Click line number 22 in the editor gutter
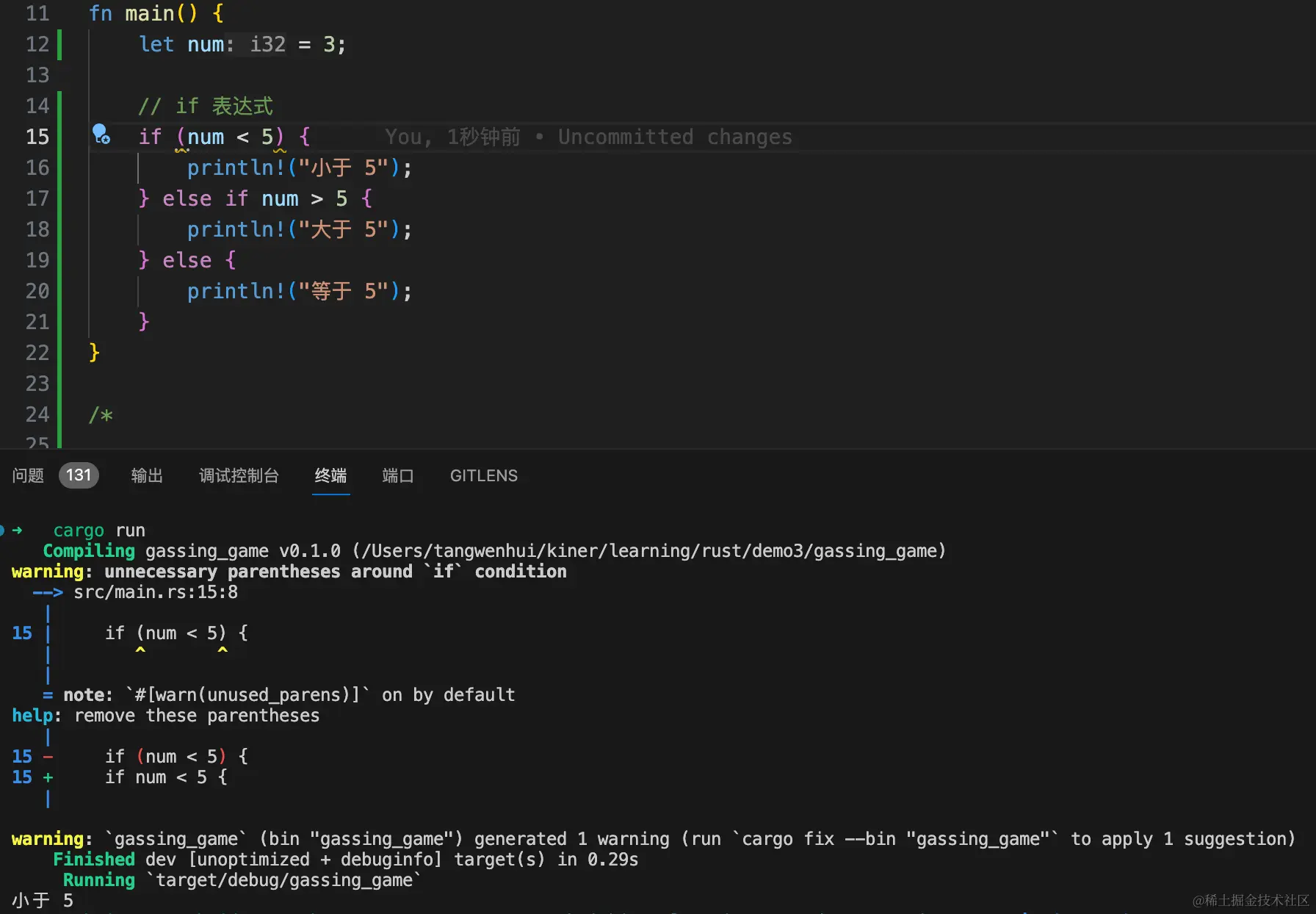 [x=37, y=353]
